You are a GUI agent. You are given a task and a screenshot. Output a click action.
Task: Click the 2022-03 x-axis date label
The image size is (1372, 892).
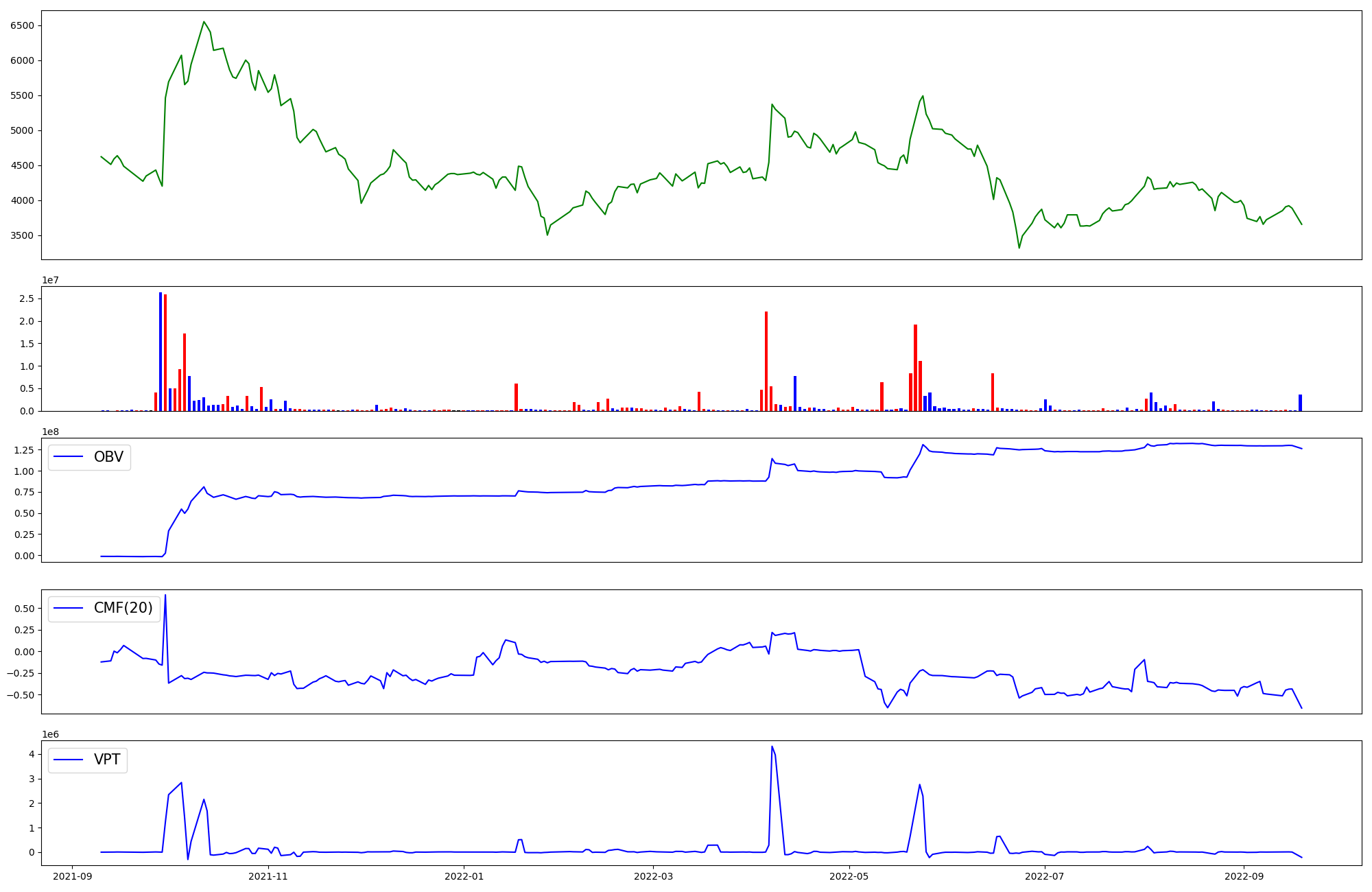[654, 876]
